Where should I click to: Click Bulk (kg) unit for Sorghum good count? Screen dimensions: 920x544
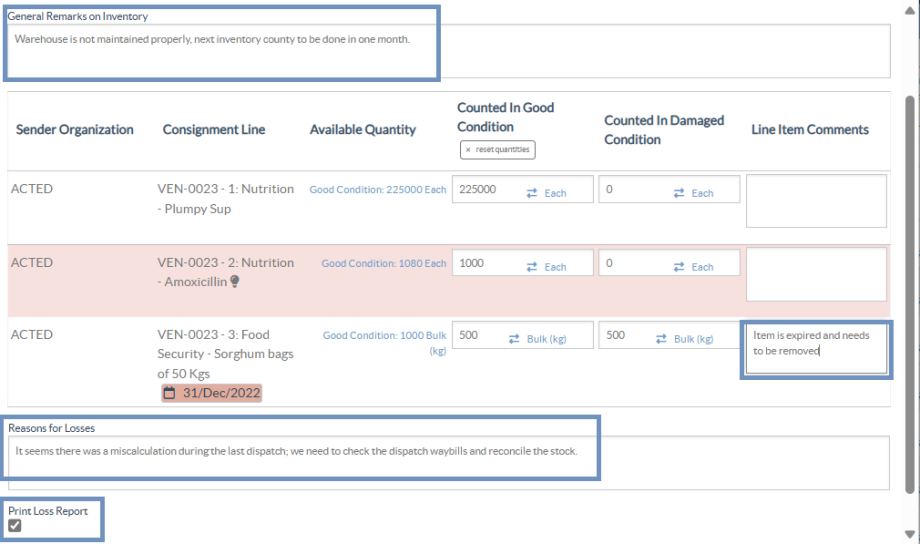pos(546,339)
